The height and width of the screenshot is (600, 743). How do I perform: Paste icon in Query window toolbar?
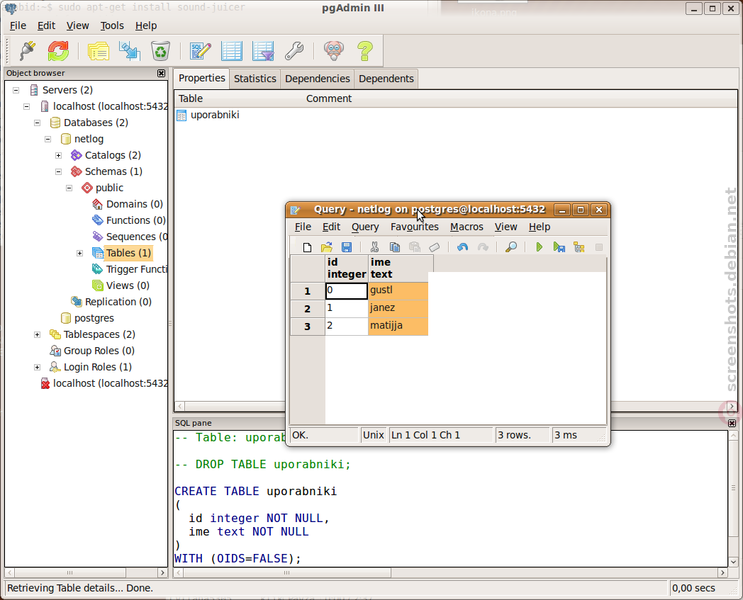coord(415,247)
